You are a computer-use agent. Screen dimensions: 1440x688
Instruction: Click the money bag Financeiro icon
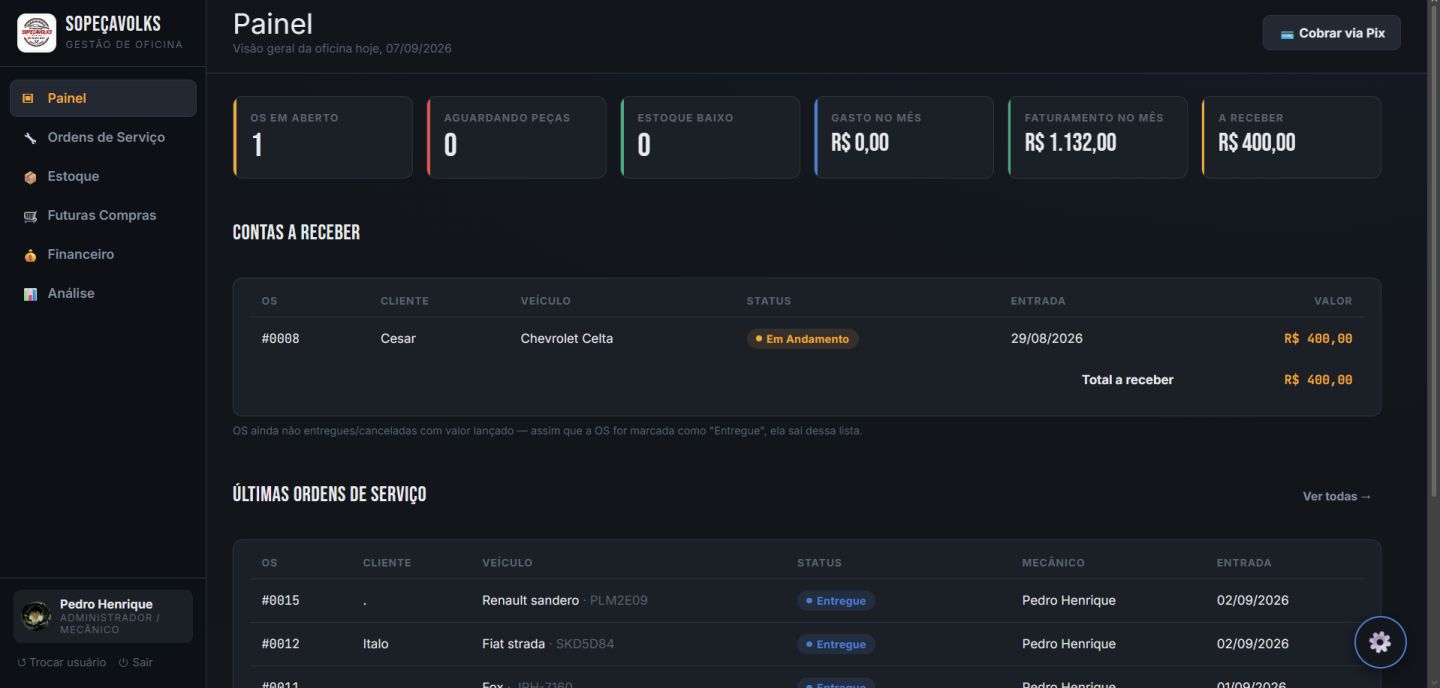30,255
